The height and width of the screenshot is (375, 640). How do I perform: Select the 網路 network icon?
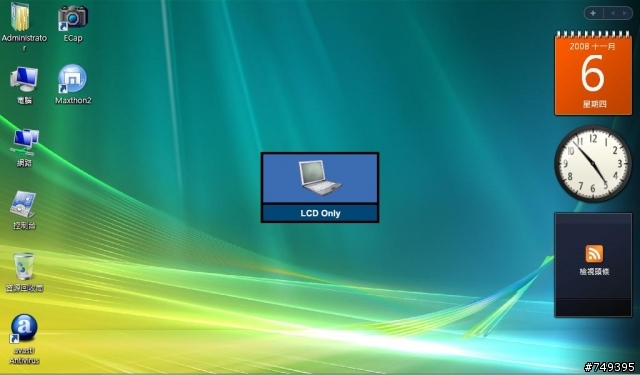pyautogui.click(x=24, y=142)
